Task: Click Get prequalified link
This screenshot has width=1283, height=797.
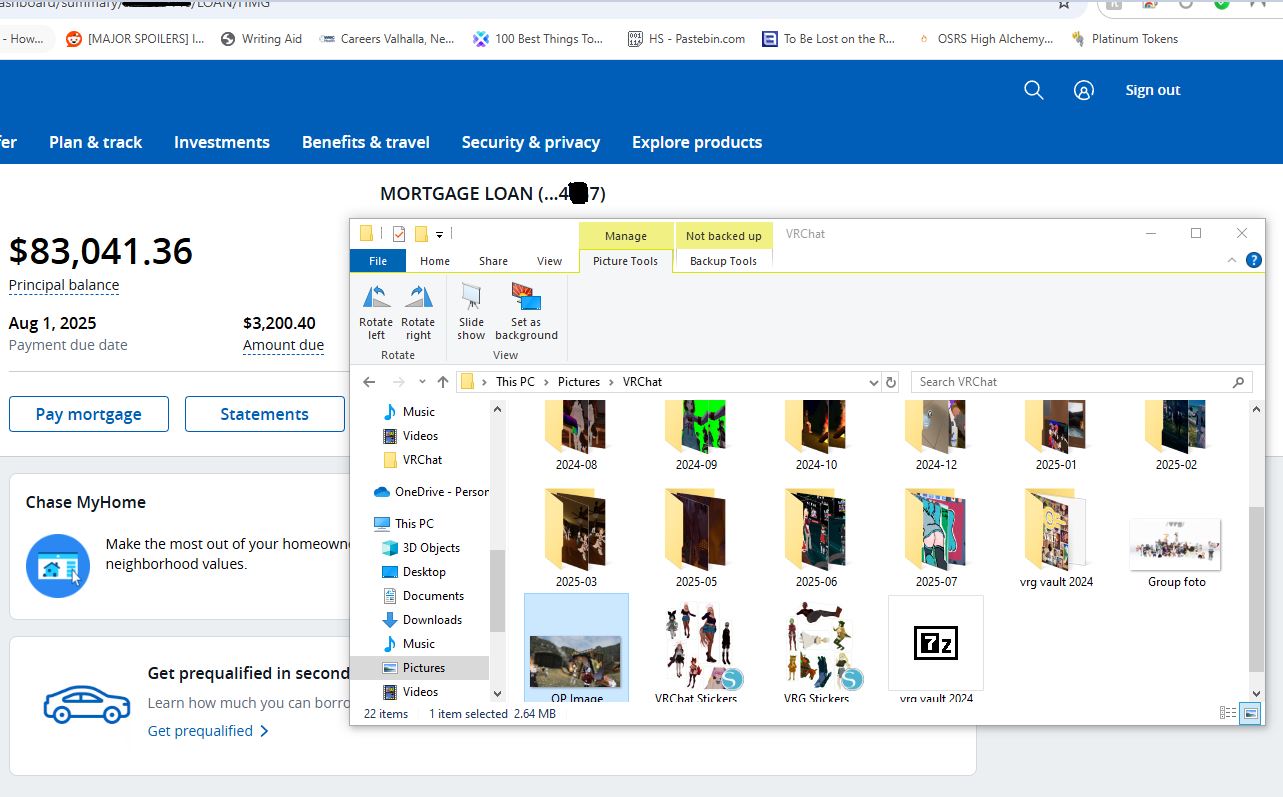Action: (207, 731)
